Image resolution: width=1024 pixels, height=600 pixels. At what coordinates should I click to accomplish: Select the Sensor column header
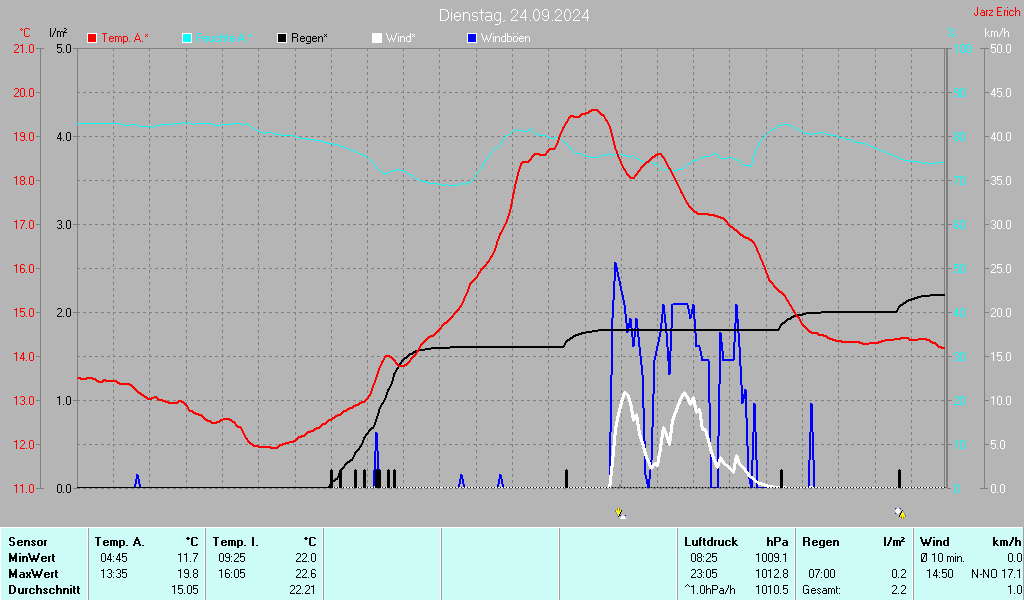[28, 541]
